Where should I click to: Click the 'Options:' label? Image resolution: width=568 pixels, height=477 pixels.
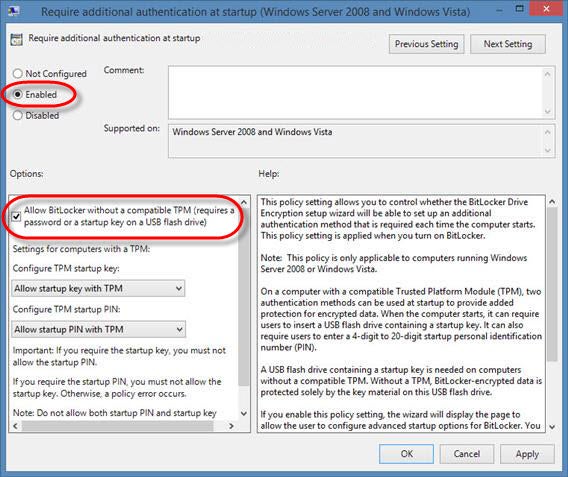click(x=26, y=173)
